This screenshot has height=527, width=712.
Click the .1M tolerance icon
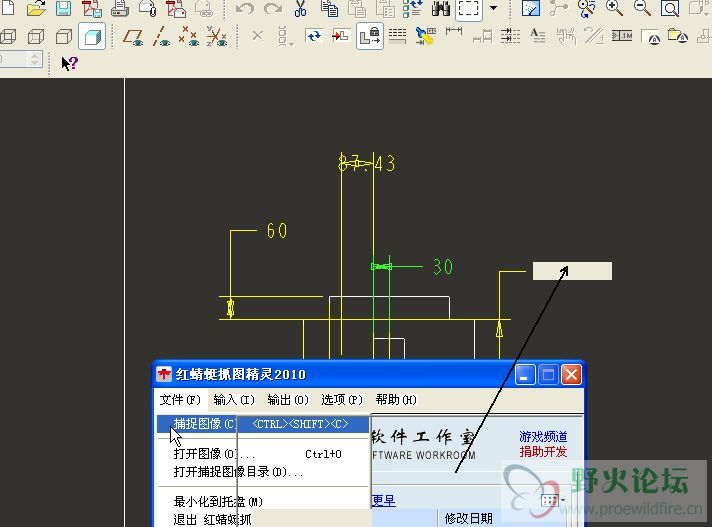tap(622, 35)
